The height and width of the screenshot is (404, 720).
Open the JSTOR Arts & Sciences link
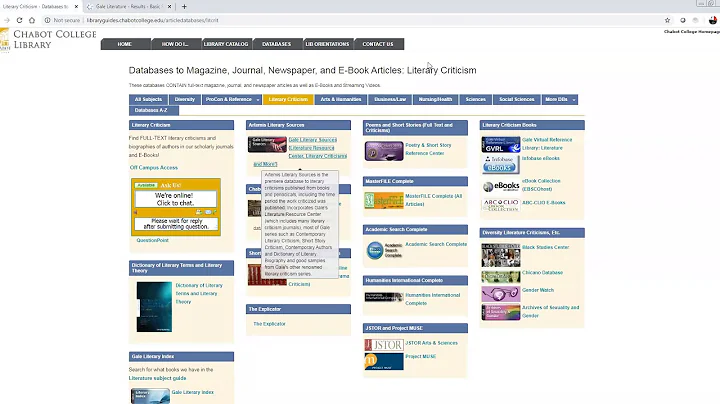point(432,343)
